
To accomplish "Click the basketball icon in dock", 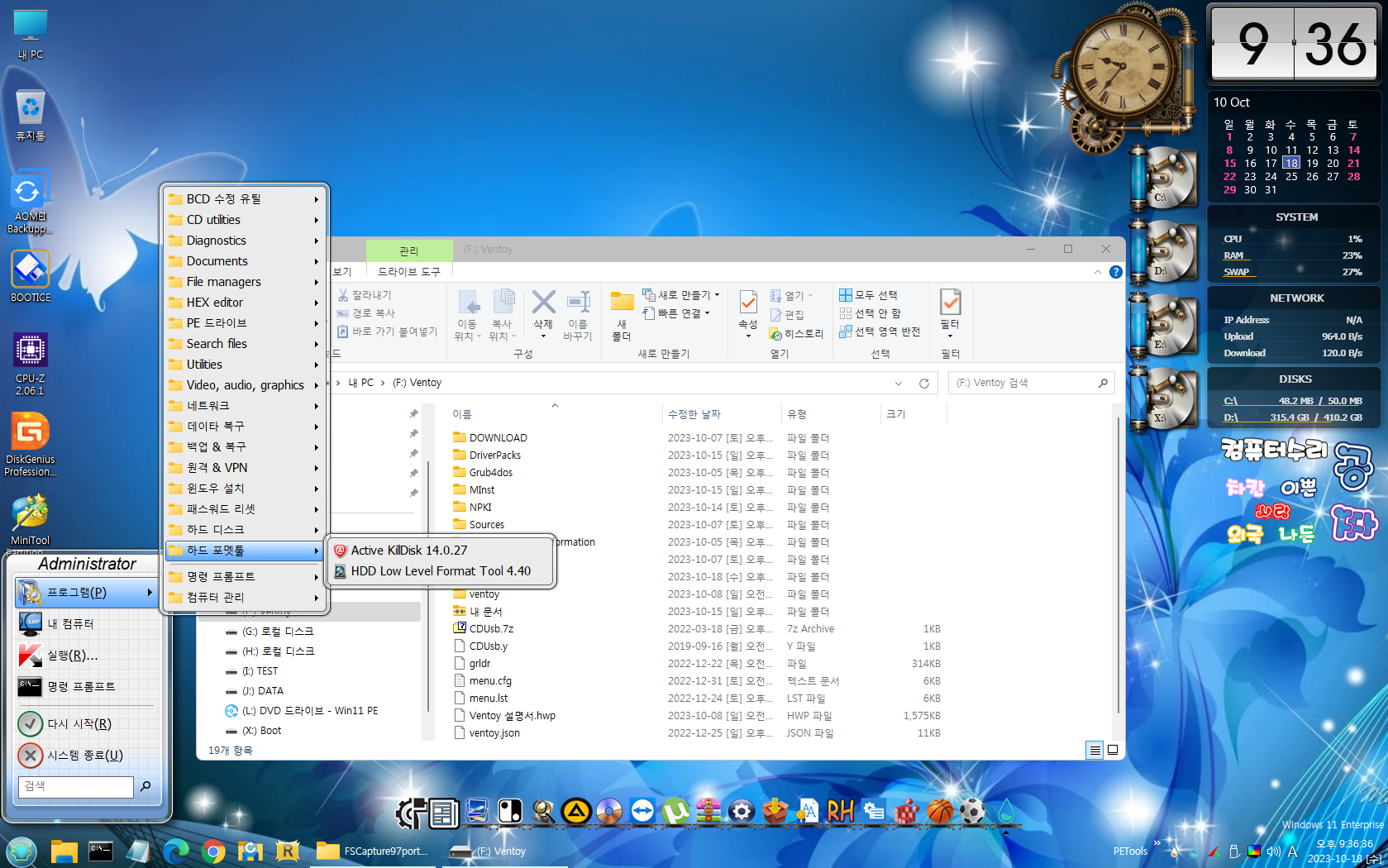I will (940, 812).
